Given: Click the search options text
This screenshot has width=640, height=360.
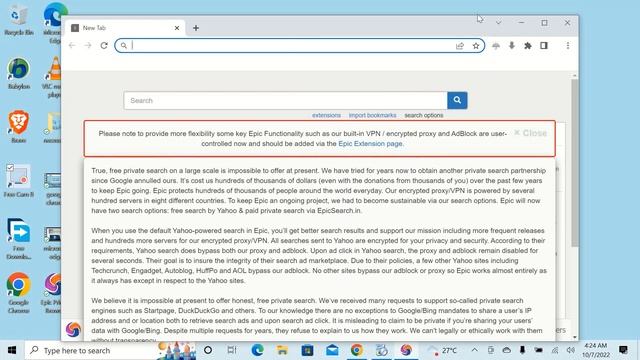Looking at the screenshot, I should [x=424, y=116].
